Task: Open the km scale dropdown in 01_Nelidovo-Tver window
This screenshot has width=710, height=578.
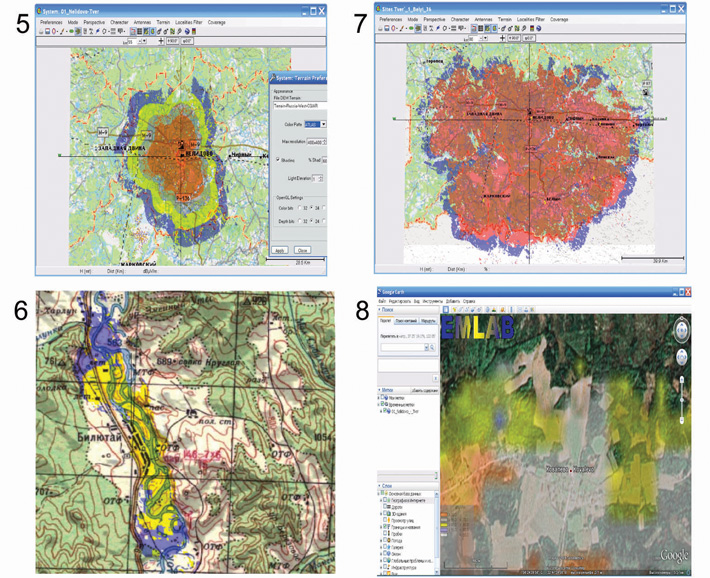Action: [x=144, y=41]
